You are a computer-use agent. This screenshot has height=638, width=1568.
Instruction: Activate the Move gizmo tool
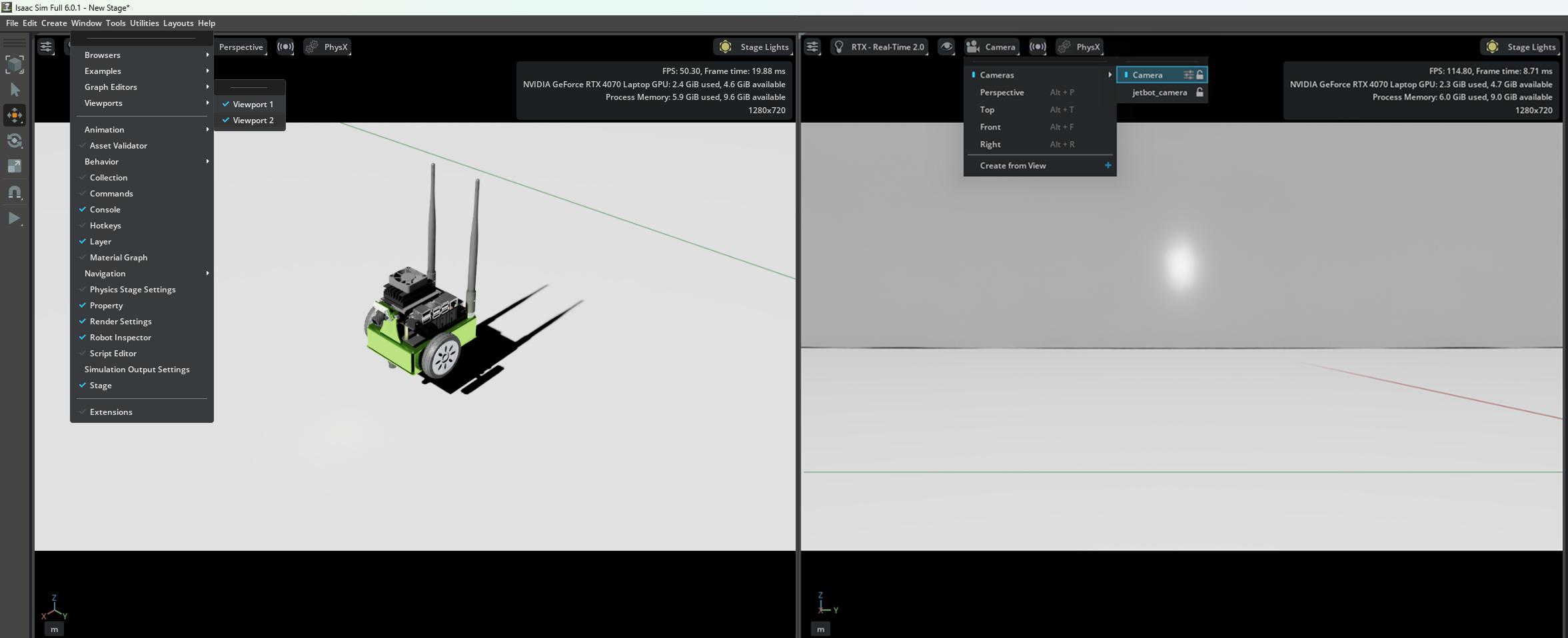[15, 115]
